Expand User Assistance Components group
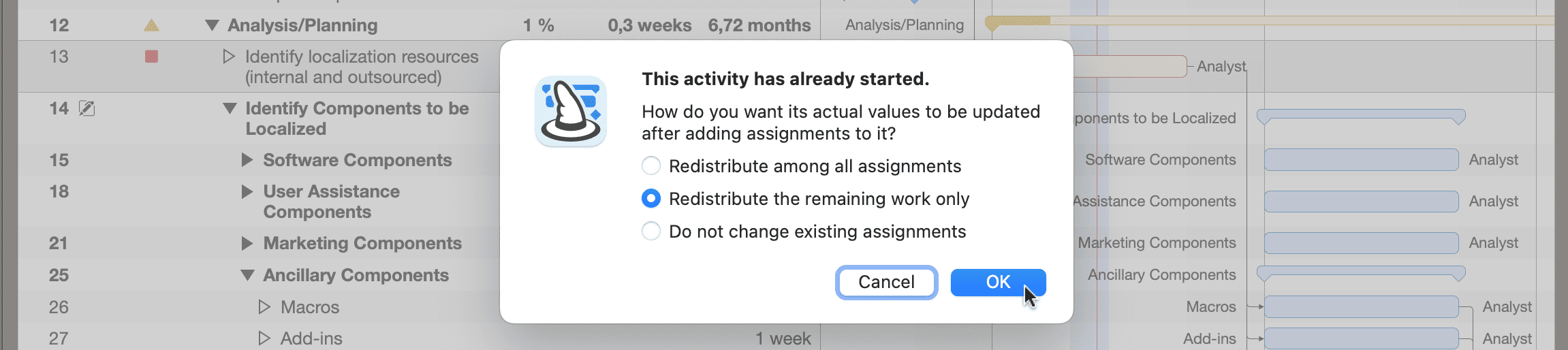Image resolution: width=1568 pixels, height=350 pixels. pyautogui.click(x=247, y=191)
